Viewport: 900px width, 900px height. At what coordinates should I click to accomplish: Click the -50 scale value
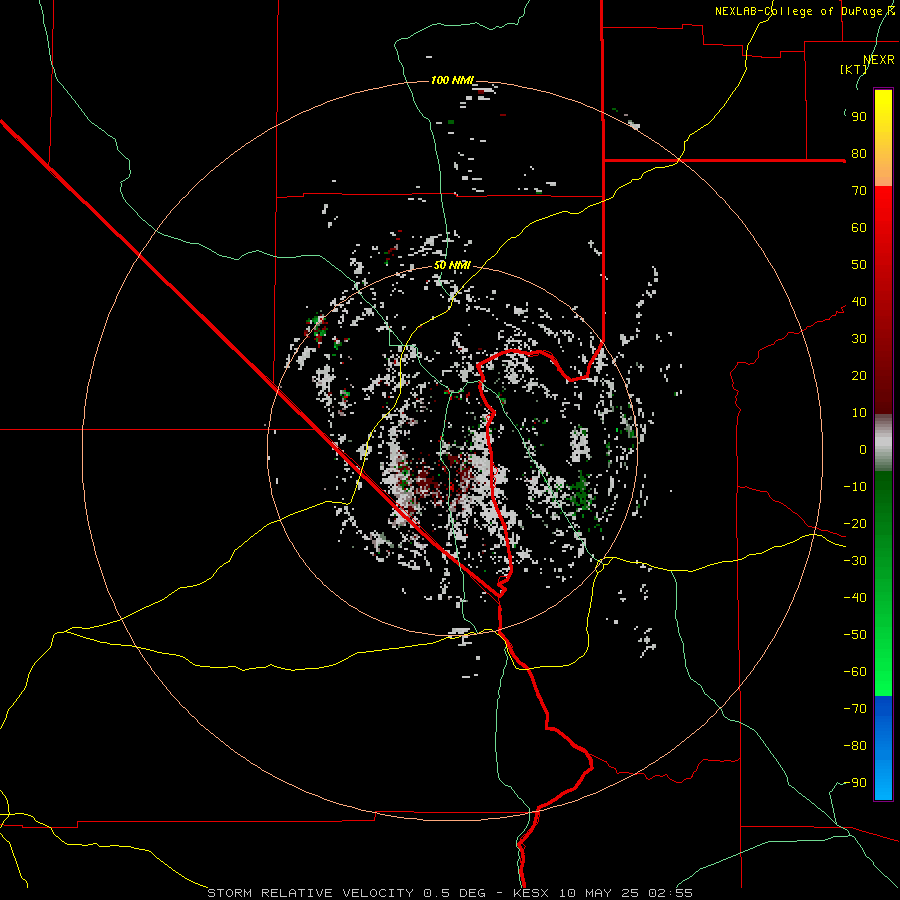tap(855, 635)
